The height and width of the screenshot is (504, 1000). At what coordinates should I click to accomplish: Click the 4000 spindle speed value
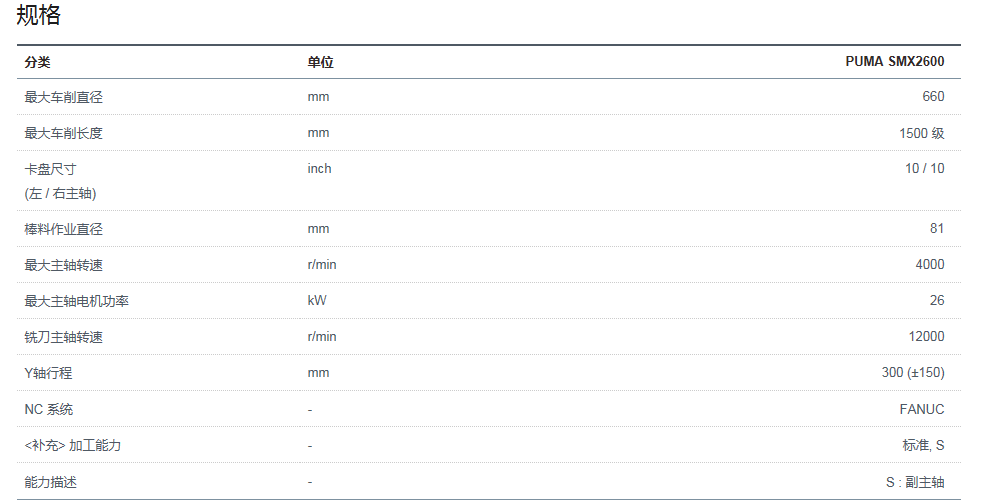point(930,264)
